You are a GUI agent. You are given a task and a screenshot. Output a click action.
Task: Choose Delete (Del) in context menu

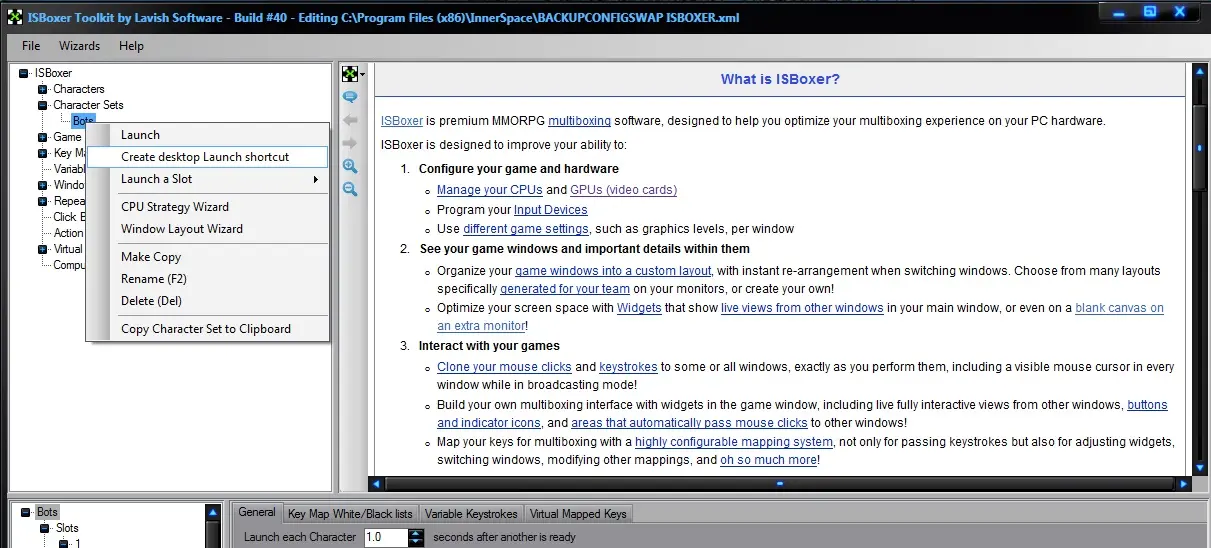pos(208,301)
